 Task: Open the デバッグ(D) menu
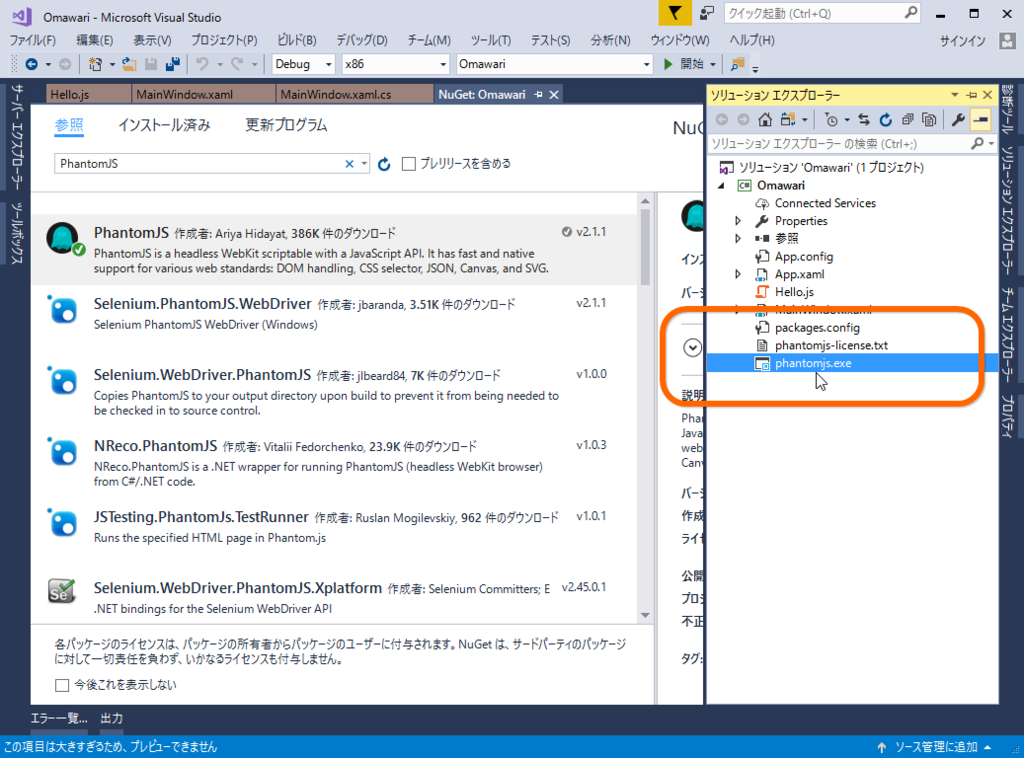point(362,40)
